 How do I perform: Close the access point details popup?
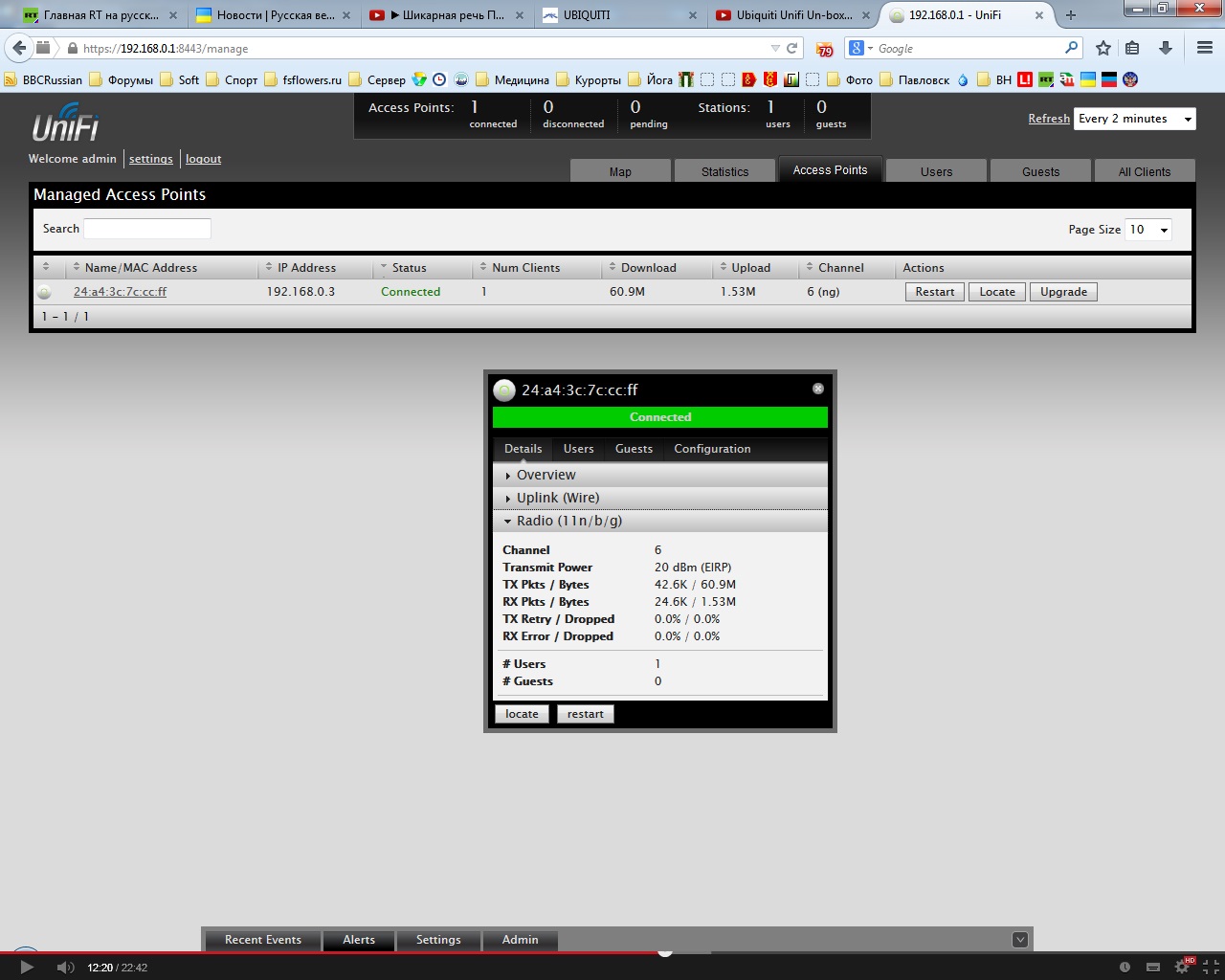[x=817, y=389]
